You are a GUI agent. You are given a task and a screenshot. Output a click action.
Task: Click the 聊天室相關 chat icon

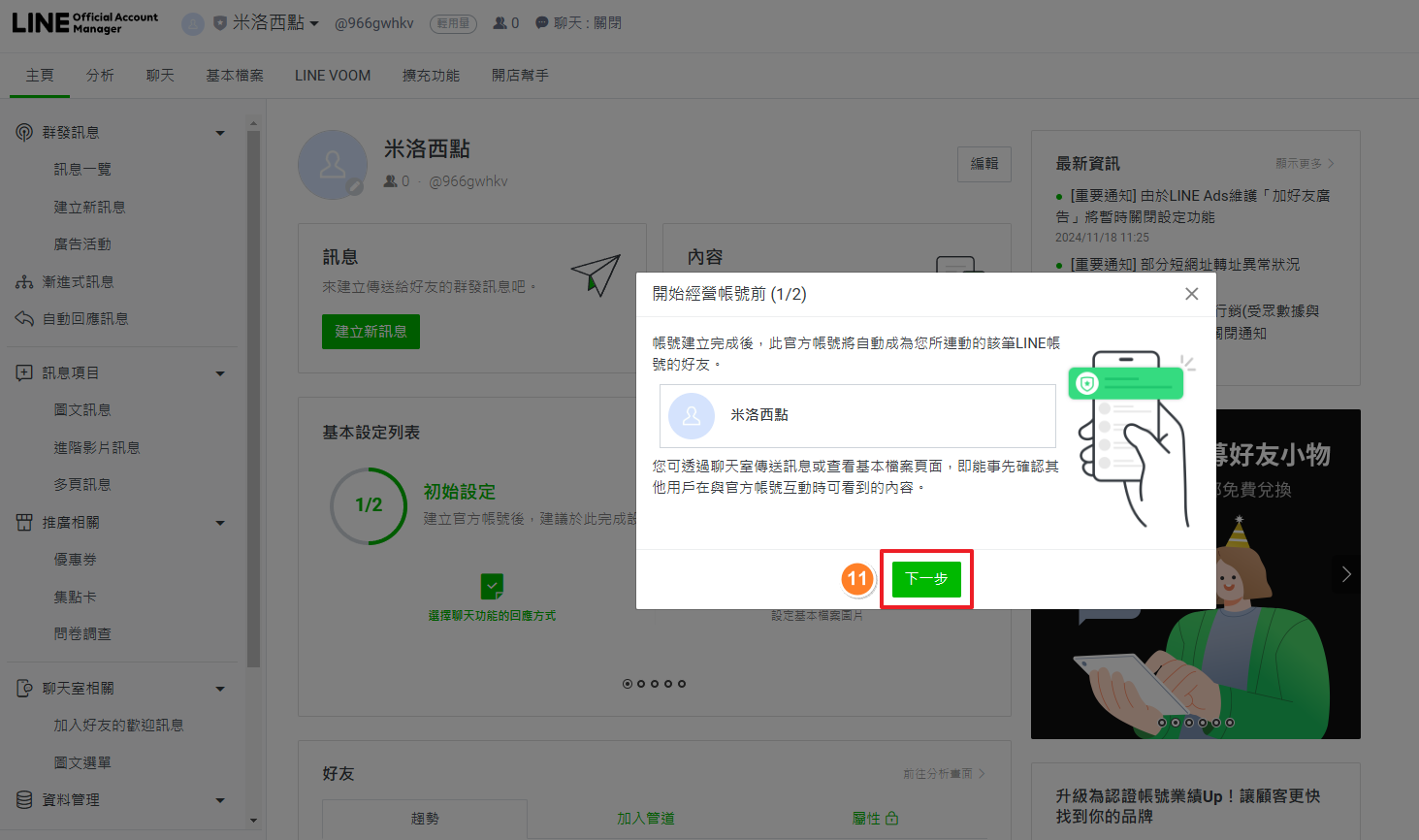24,689
